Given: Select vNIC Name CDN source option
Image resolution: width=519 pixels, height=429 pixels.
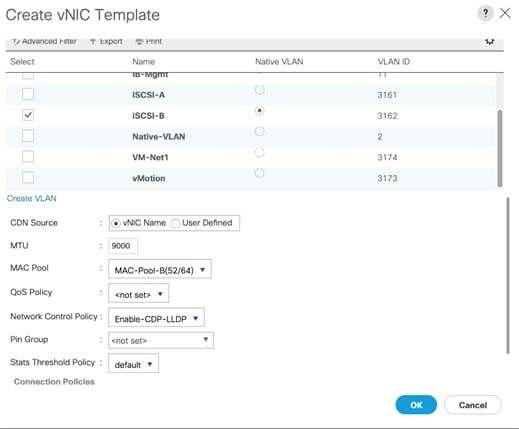Looking at the screenshot, I should point(116,223).
